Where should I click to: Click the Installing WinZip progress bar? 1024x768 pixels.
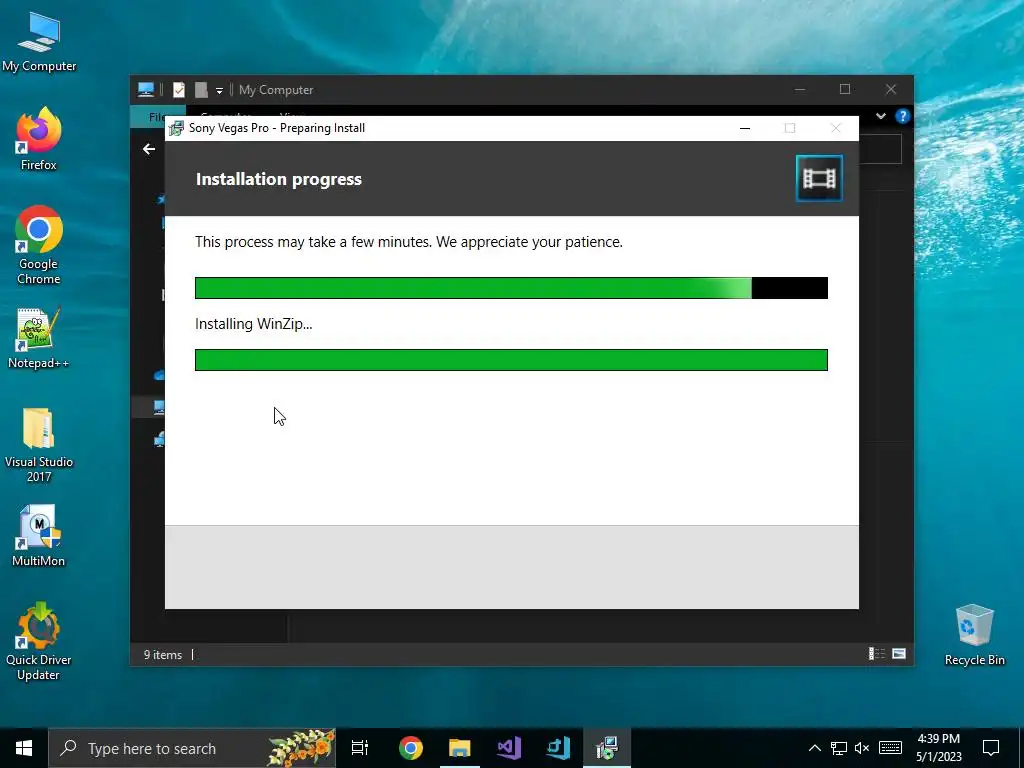click(511, 360)
